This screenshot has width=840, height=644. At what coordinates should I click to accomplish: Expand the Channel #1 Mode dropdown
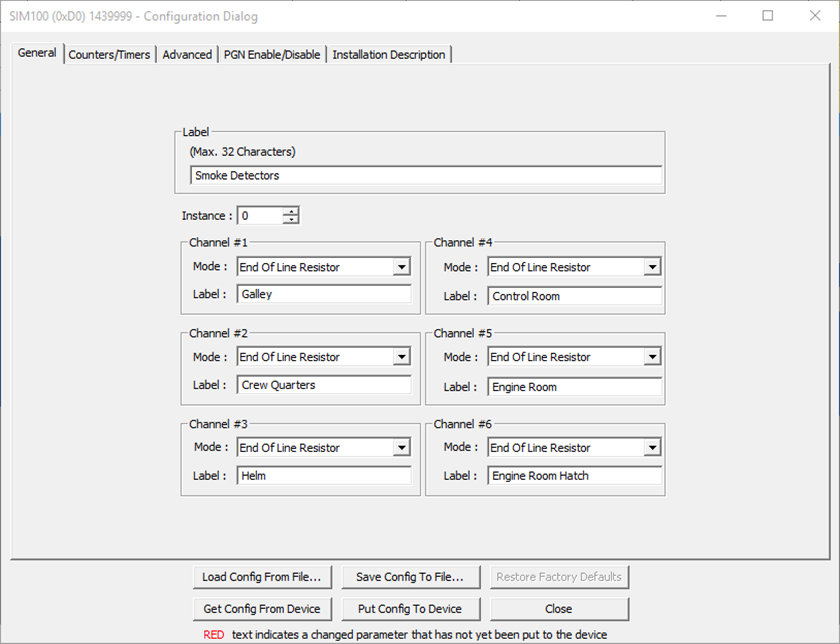point(401,267)
